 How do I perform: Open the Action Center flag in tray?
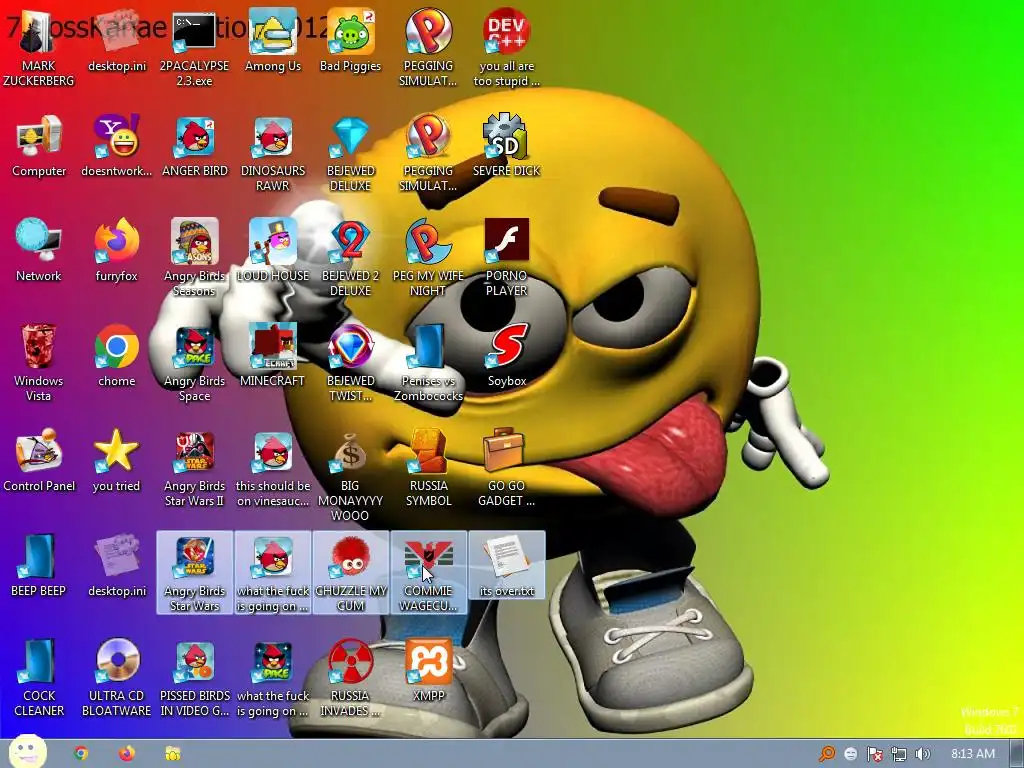[x=874, y=754]
